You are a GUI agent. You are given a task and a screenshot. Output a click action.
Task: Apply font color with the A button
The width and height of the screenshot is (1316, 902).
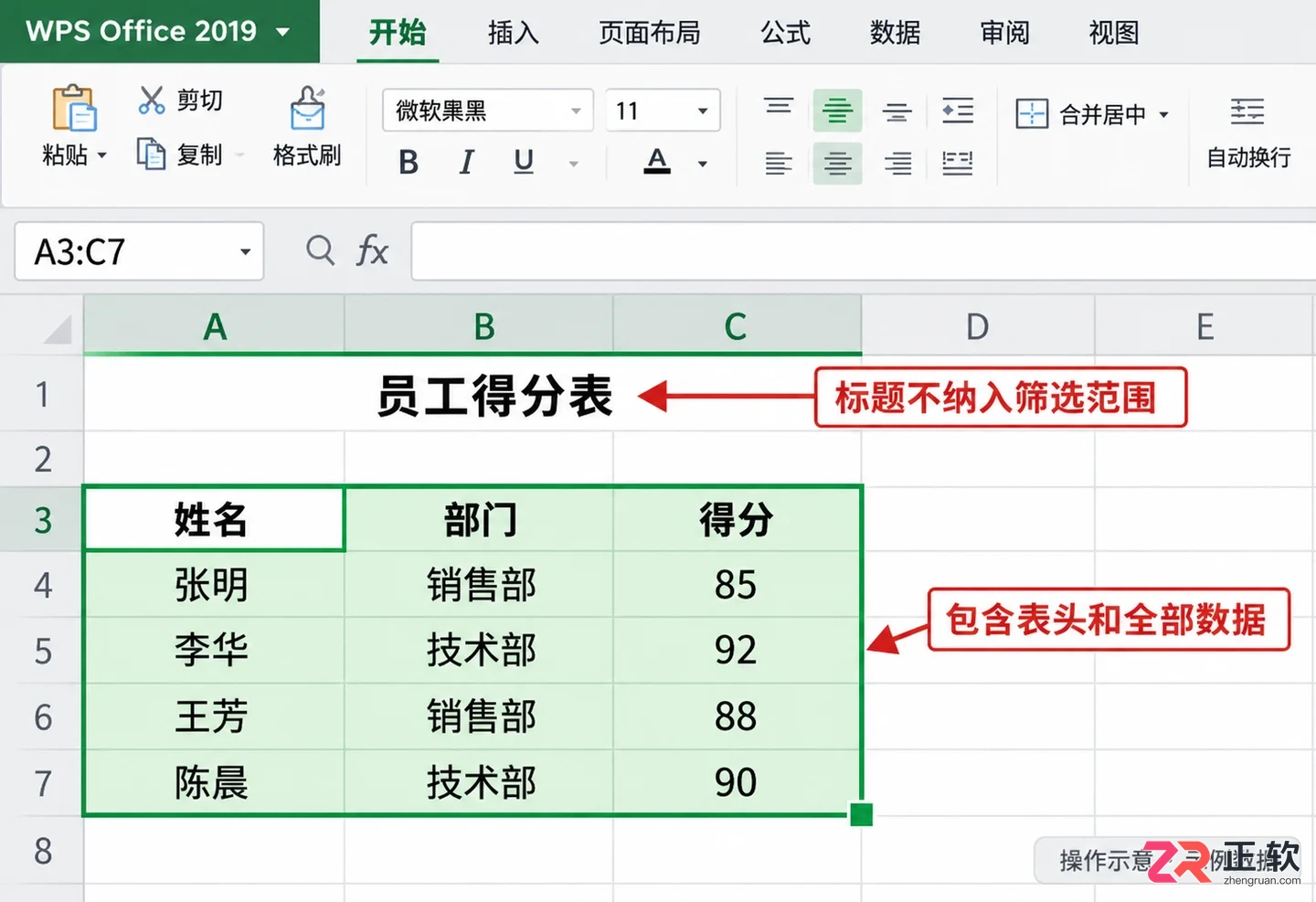[657, 162]
